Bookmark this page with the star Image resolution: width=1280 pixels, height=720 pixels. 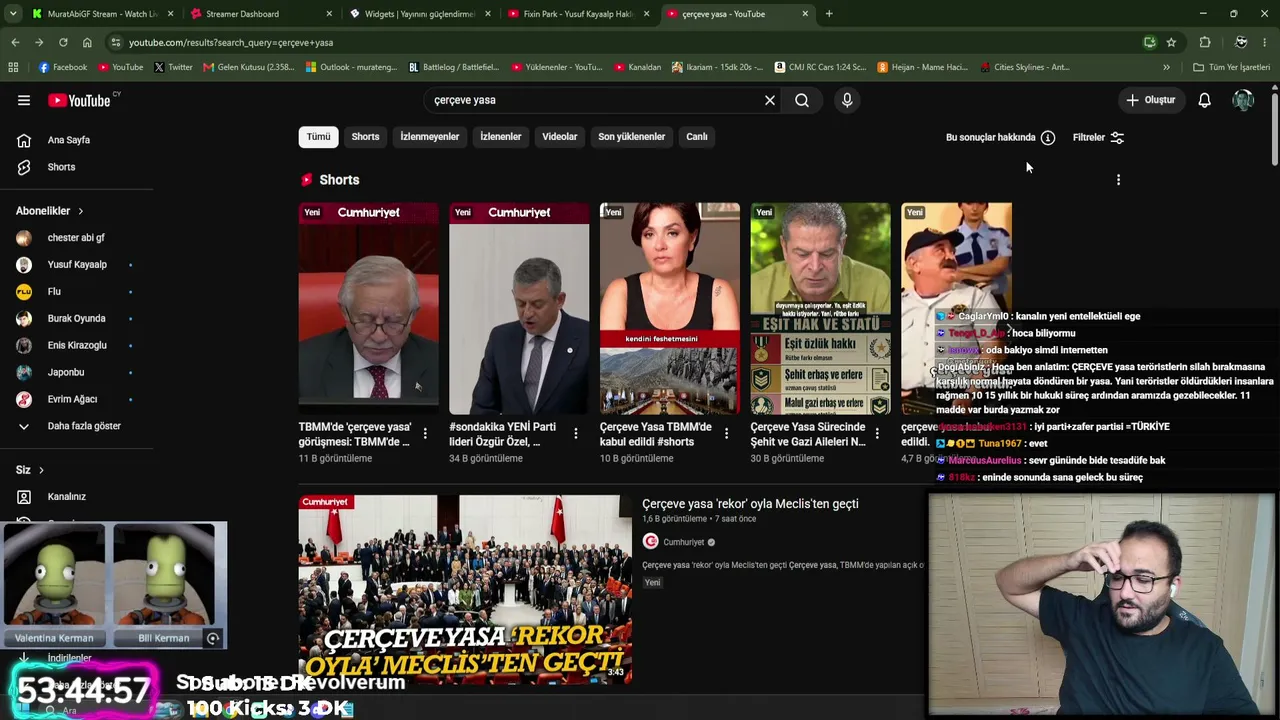(x=1171, y=42)
